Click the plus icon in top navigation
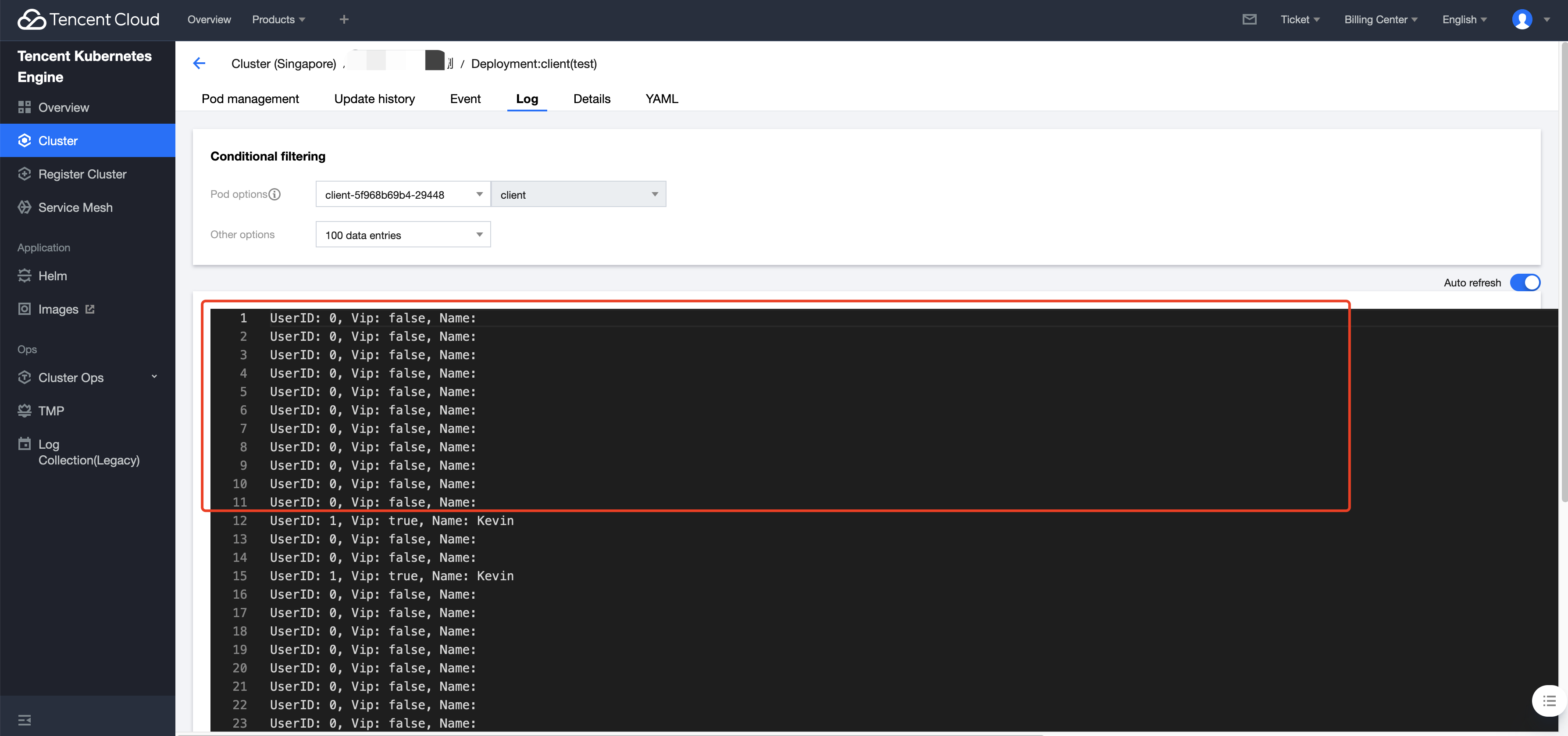The image size is (1568, 736). coord(344,19)
